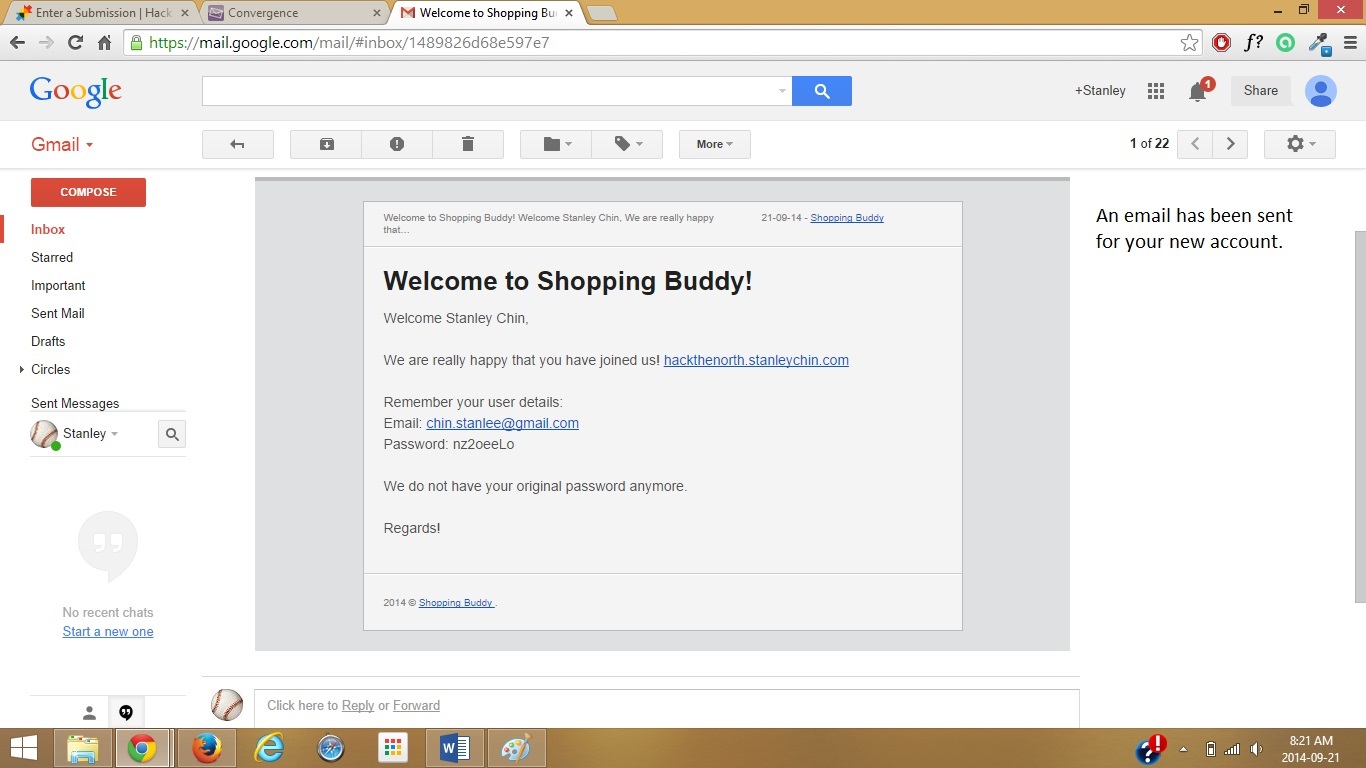Screen dimensions: 1366x768
Task: Open Inbox folder
Action: coord(48,229)
